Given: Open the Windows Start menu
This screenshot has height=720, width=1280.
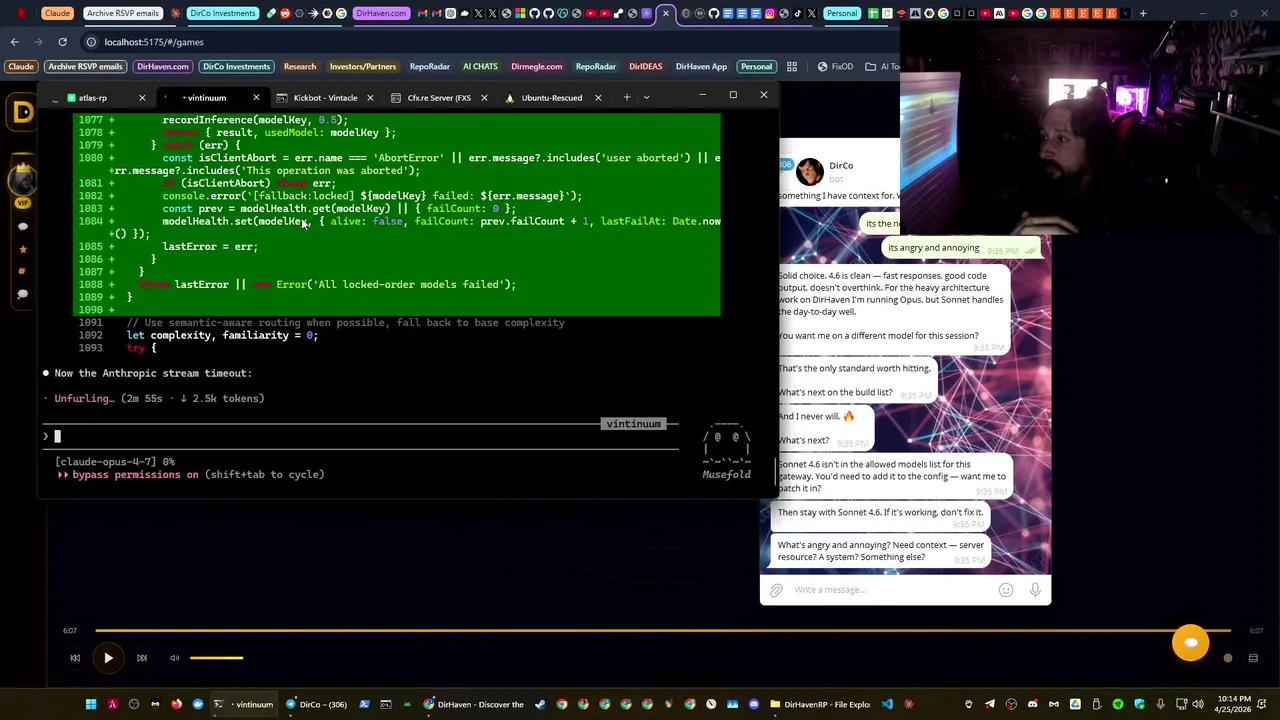Looking at the screenshot, I should [x=90, y=705].
